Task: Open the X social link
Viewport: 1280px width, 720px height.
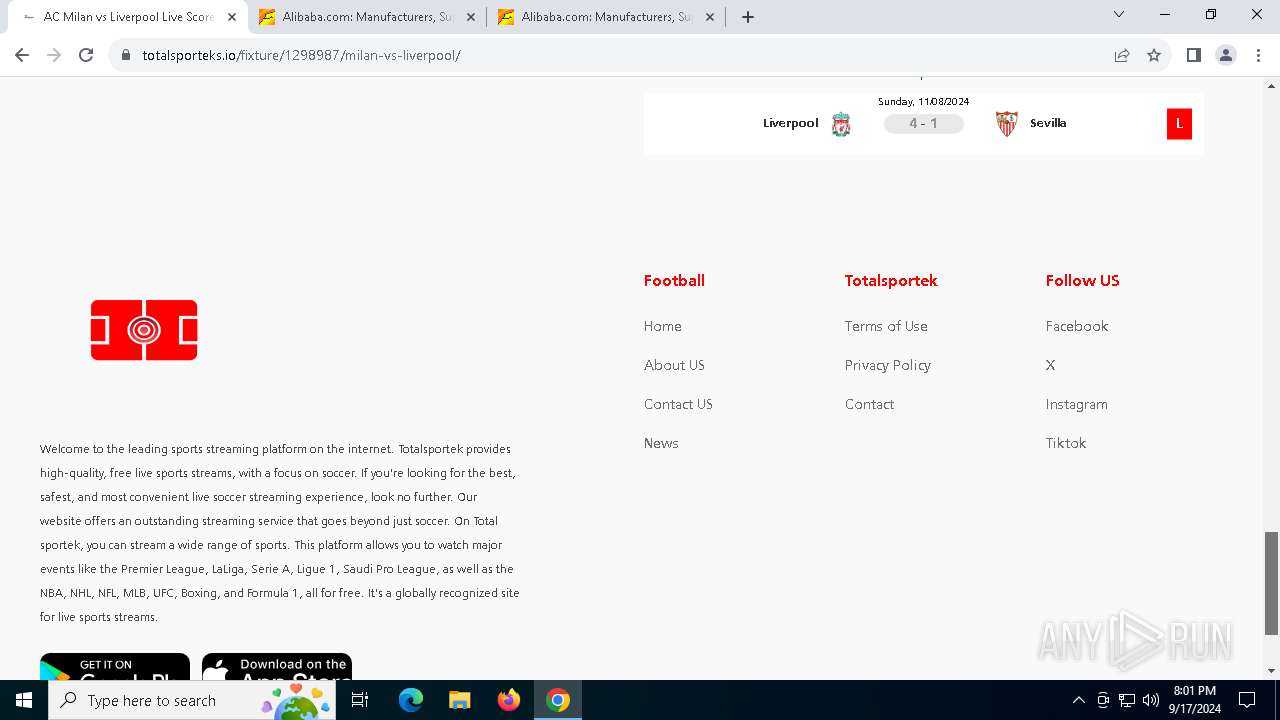Action: point(1050,365)
